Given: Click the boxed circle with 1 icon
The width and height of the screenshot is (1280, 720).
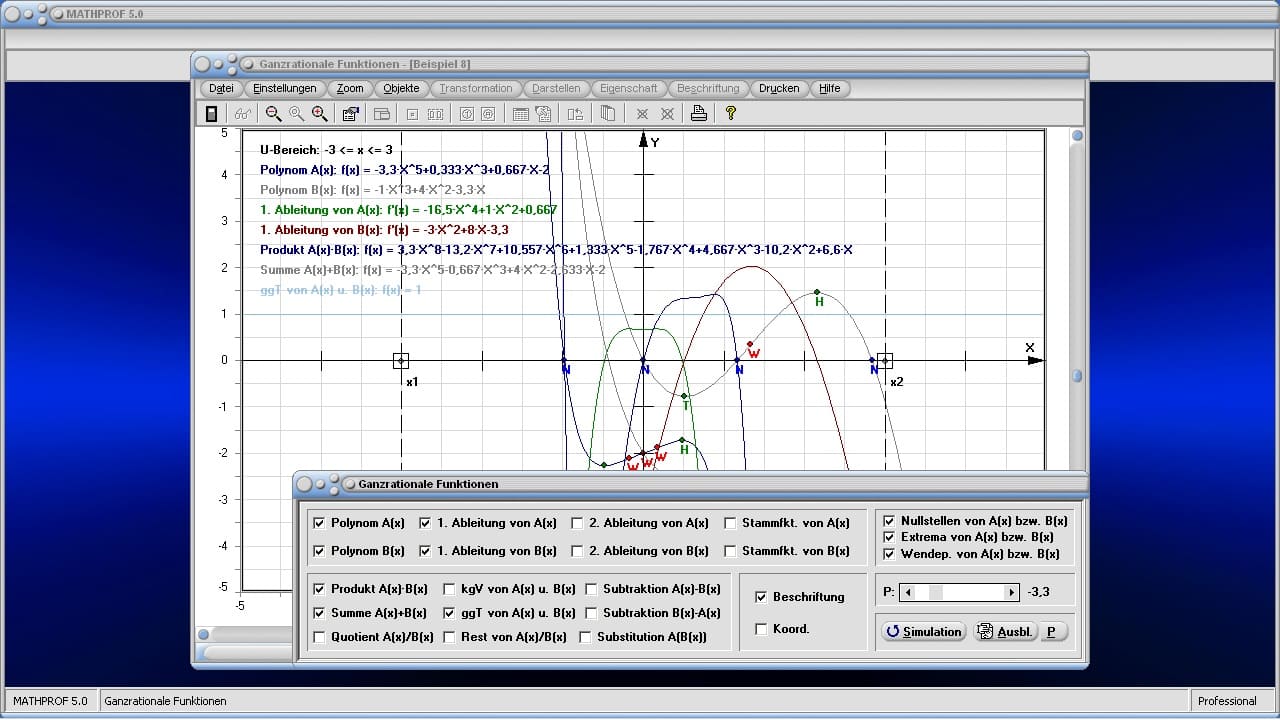Looking at the screenshot, I should 466,114.
